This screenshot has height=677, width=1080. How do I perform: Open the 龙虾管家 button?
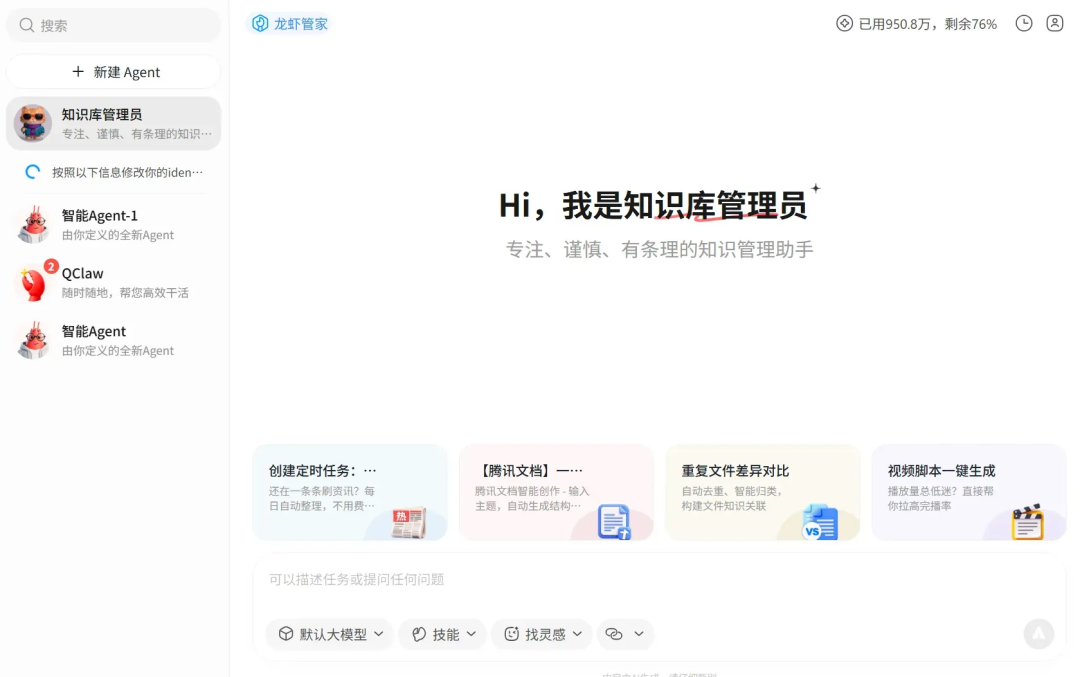click(x=289, y=23)
